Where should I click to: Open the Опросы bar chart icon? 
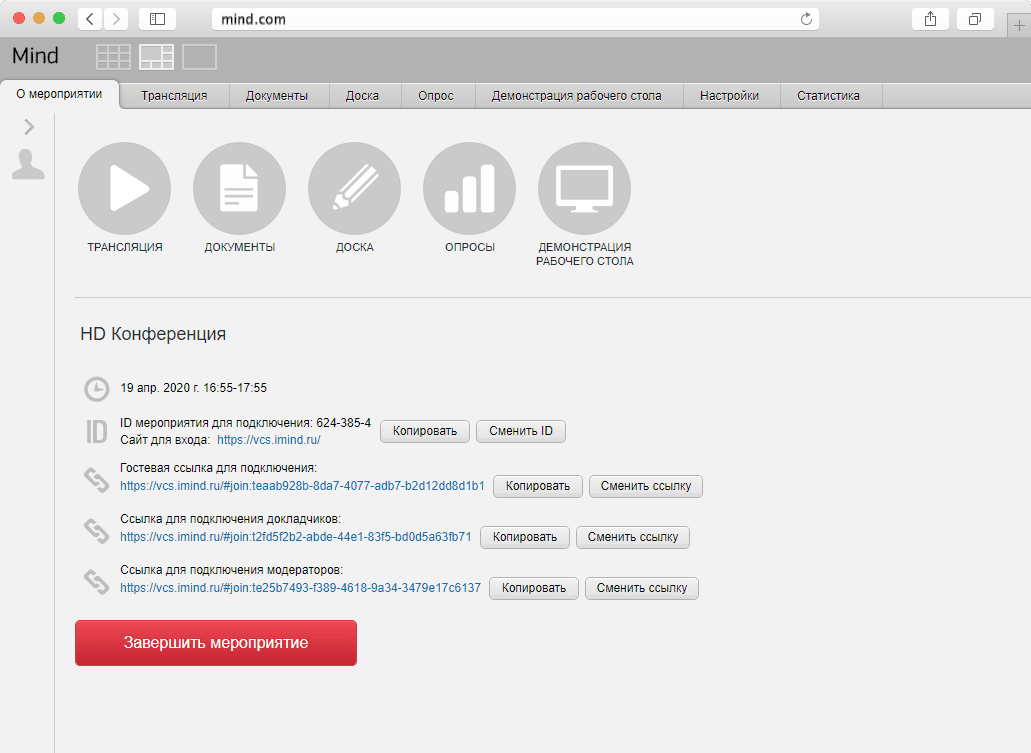469,188
